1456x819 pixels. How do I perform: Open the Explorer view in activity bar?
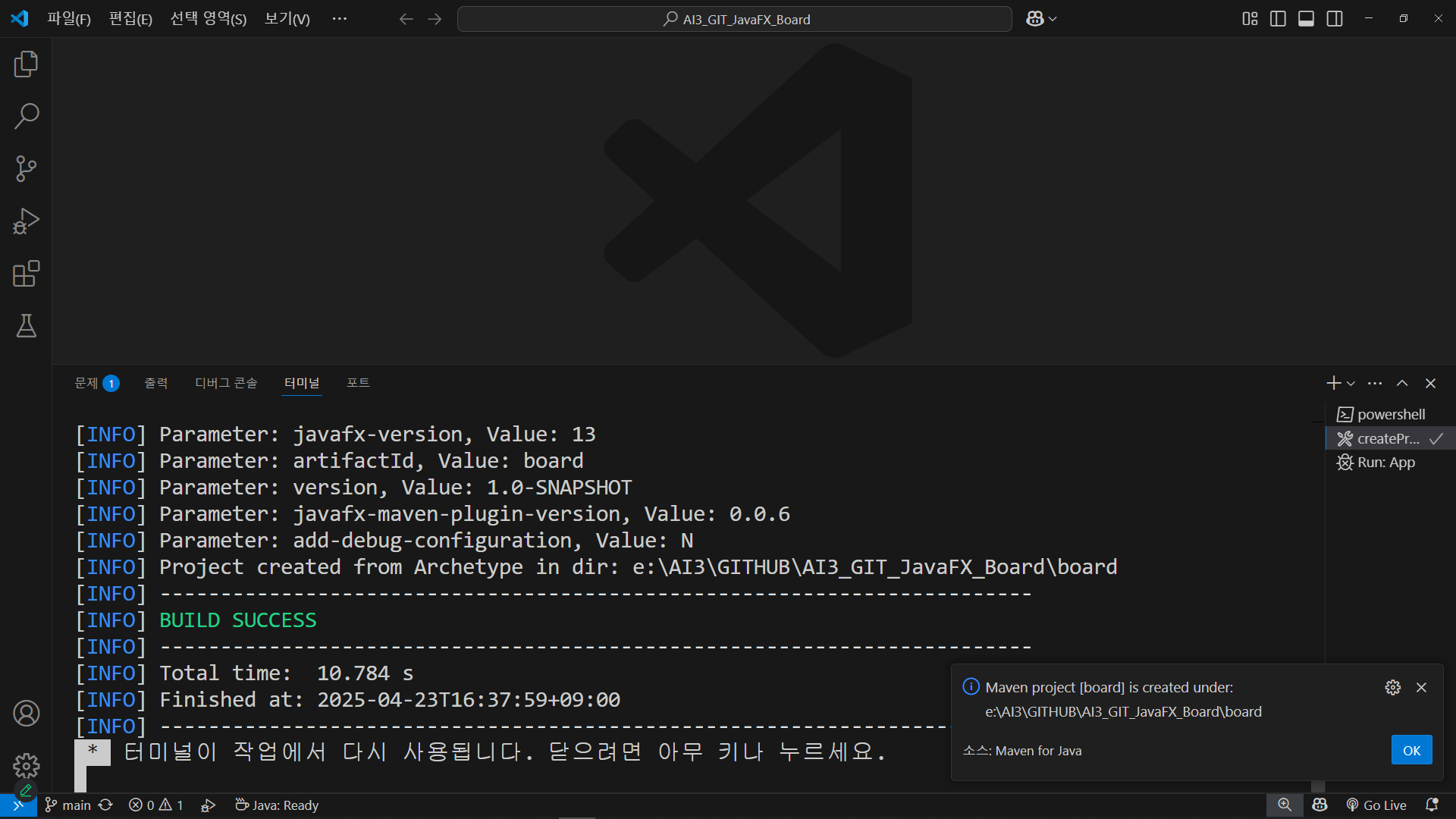tap(26, 64)
